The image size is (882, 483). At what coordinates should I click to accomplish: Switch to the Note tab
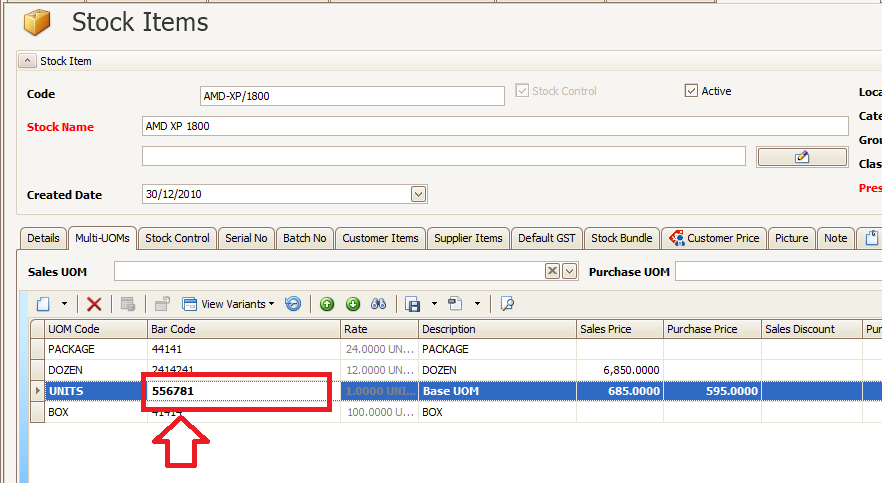click(x=835, y=238)
